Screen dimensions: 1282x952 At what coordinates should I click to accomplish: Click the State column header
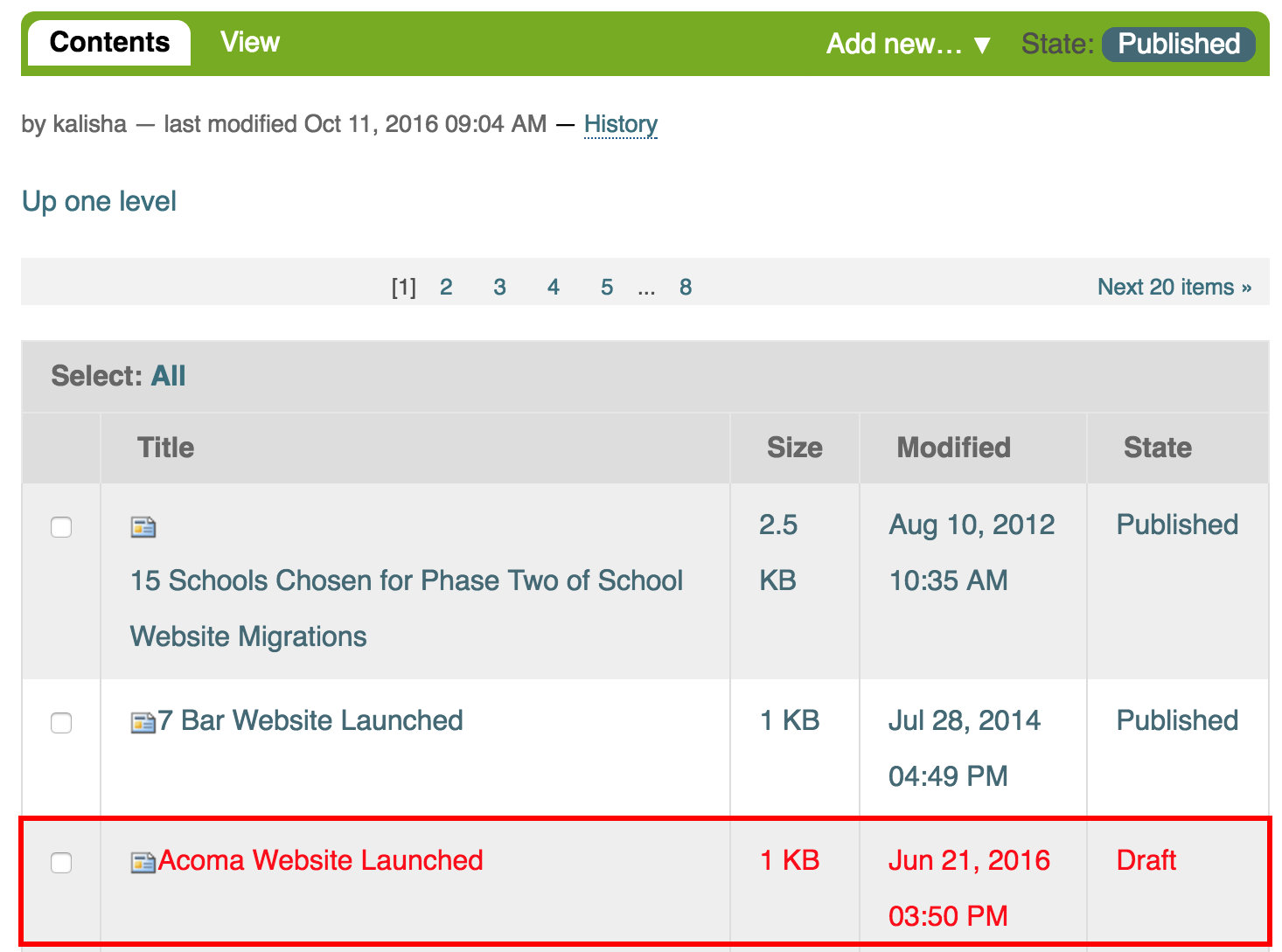(1157, 448)
